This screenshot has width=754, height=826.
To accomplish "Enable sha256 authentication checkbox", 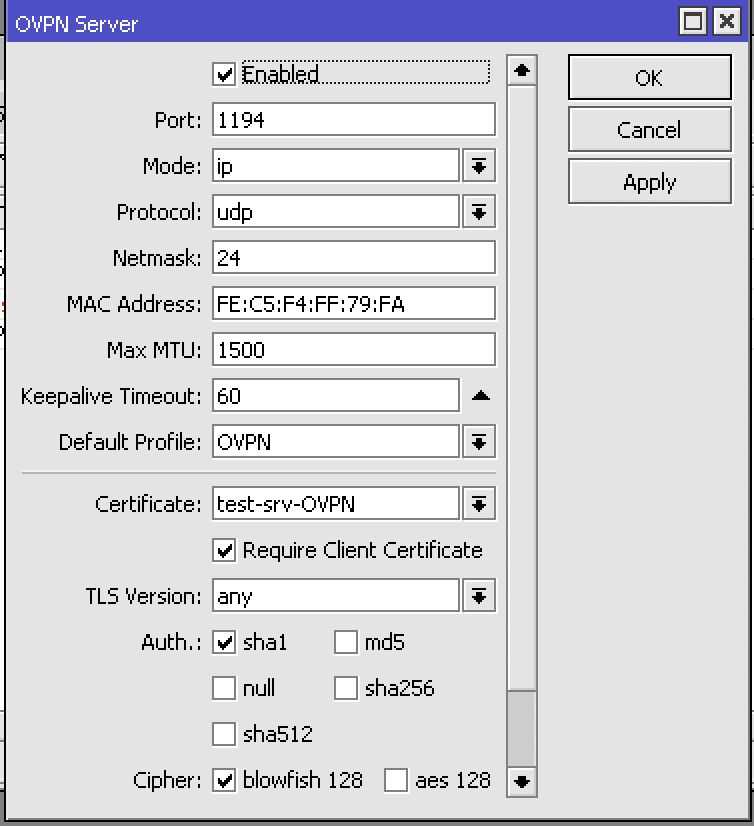I will pos(346,688).
